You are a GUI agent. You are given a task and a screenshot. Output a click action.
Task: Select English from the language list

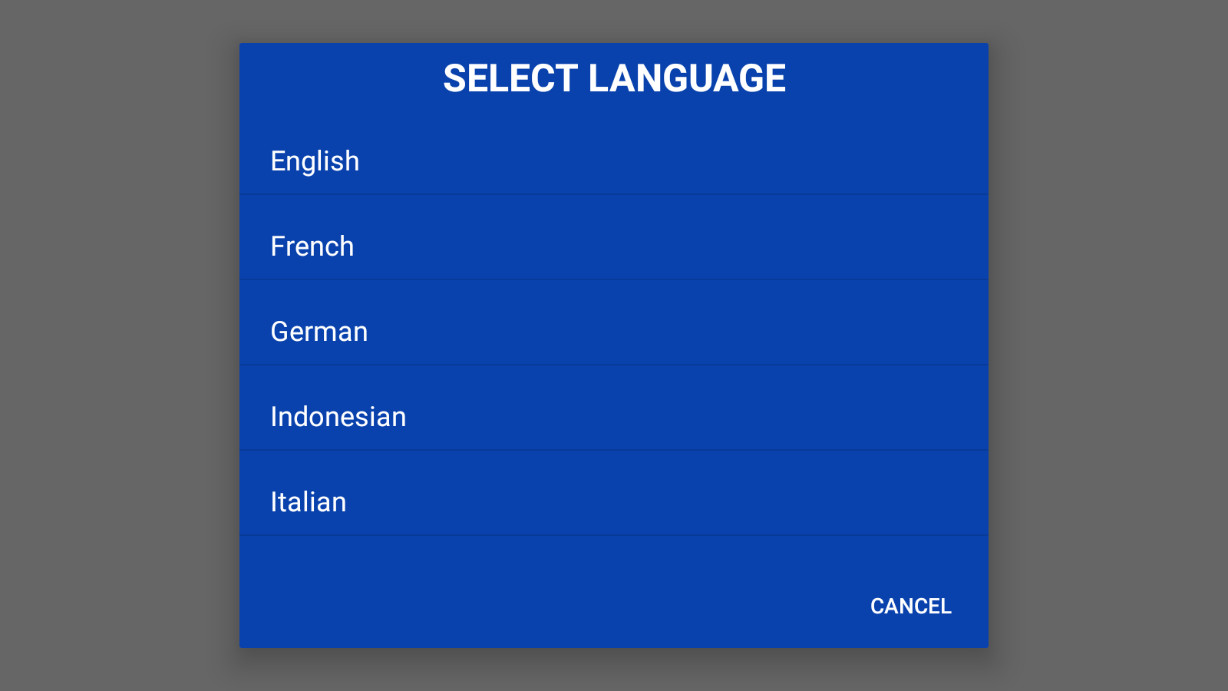tap(613, 161)
